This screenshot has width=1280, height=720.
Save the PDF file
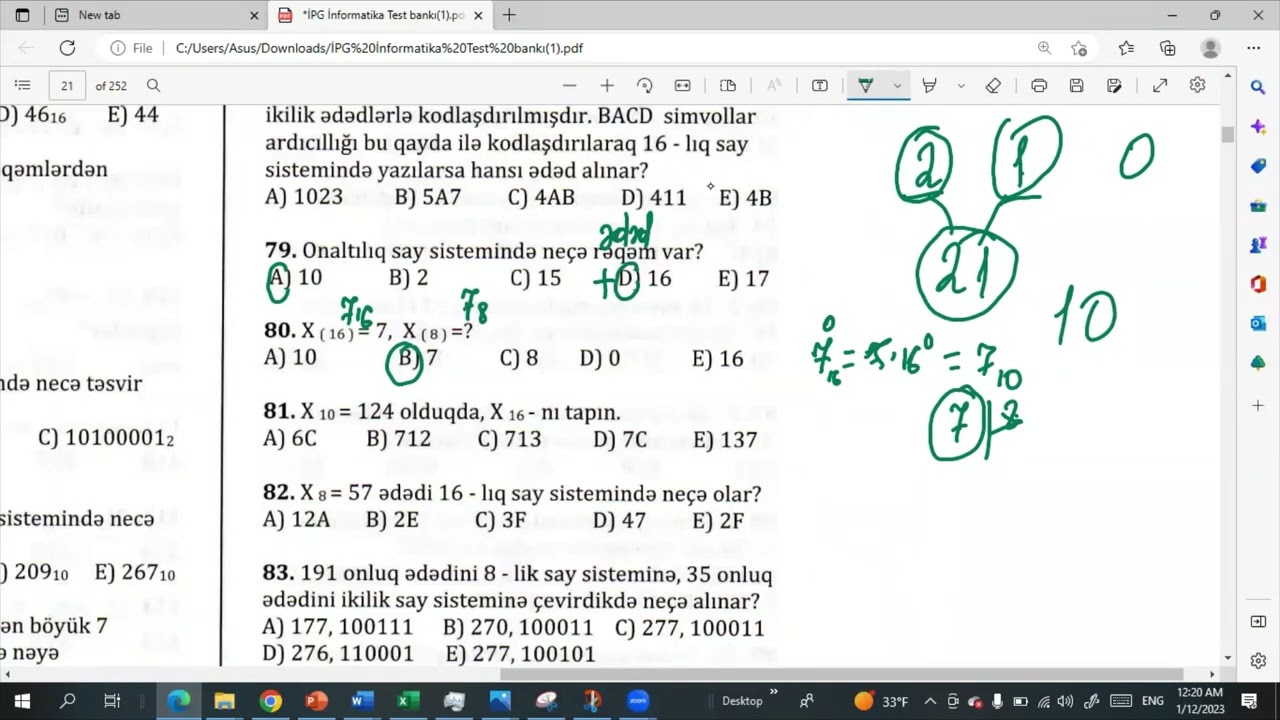tap(1077, 86)
